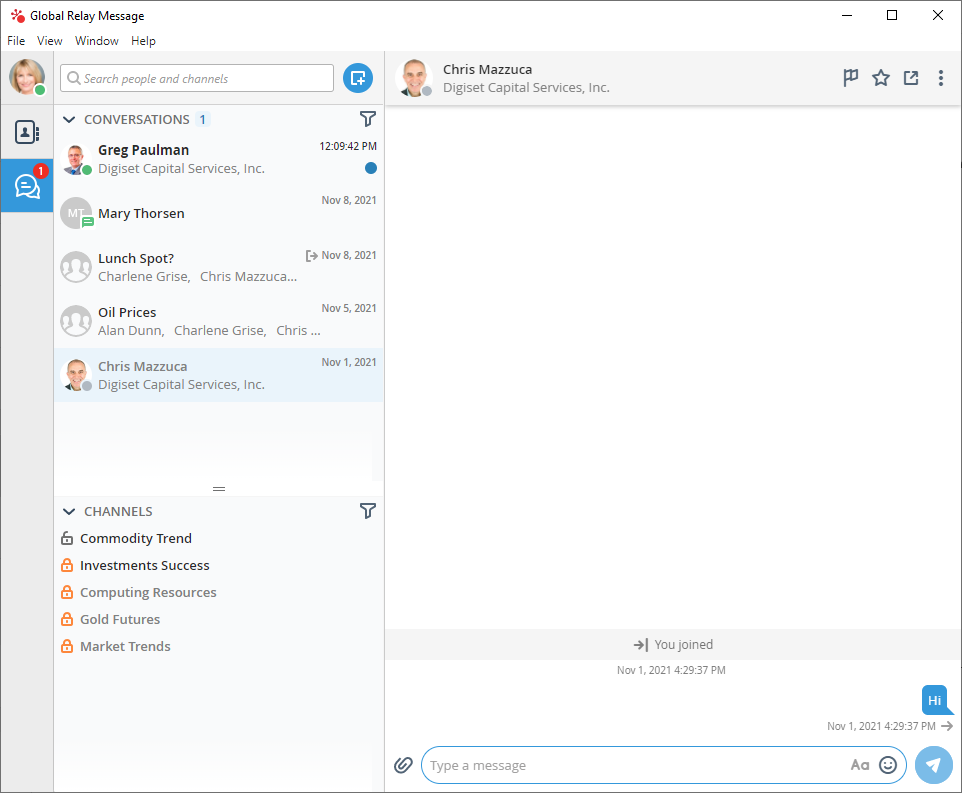
Task: Click the Oil Prices group avatar icon
Action: (76, 321)
